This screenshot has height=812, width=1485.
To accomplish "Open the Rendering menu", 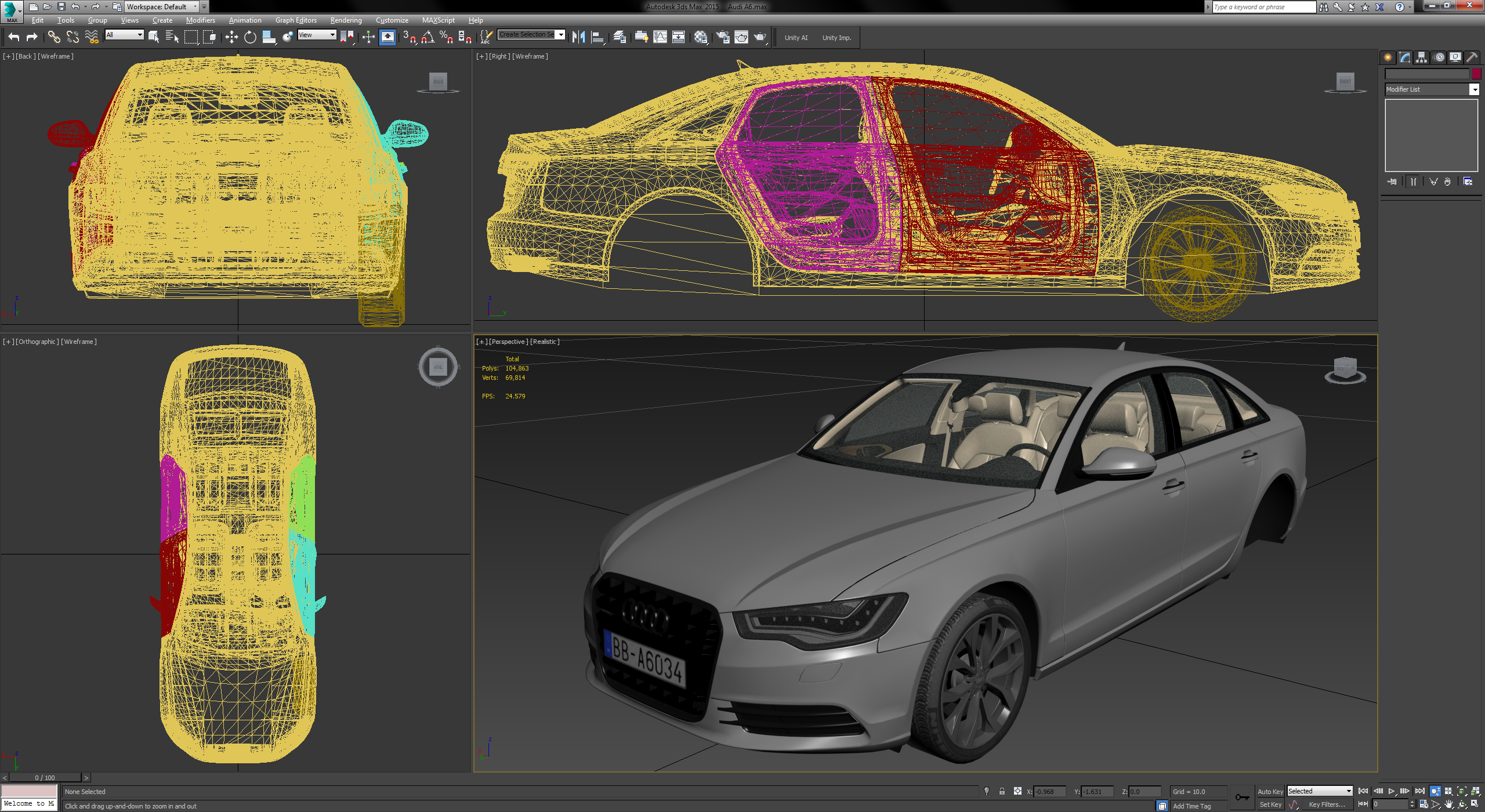I will pos(346,20).
